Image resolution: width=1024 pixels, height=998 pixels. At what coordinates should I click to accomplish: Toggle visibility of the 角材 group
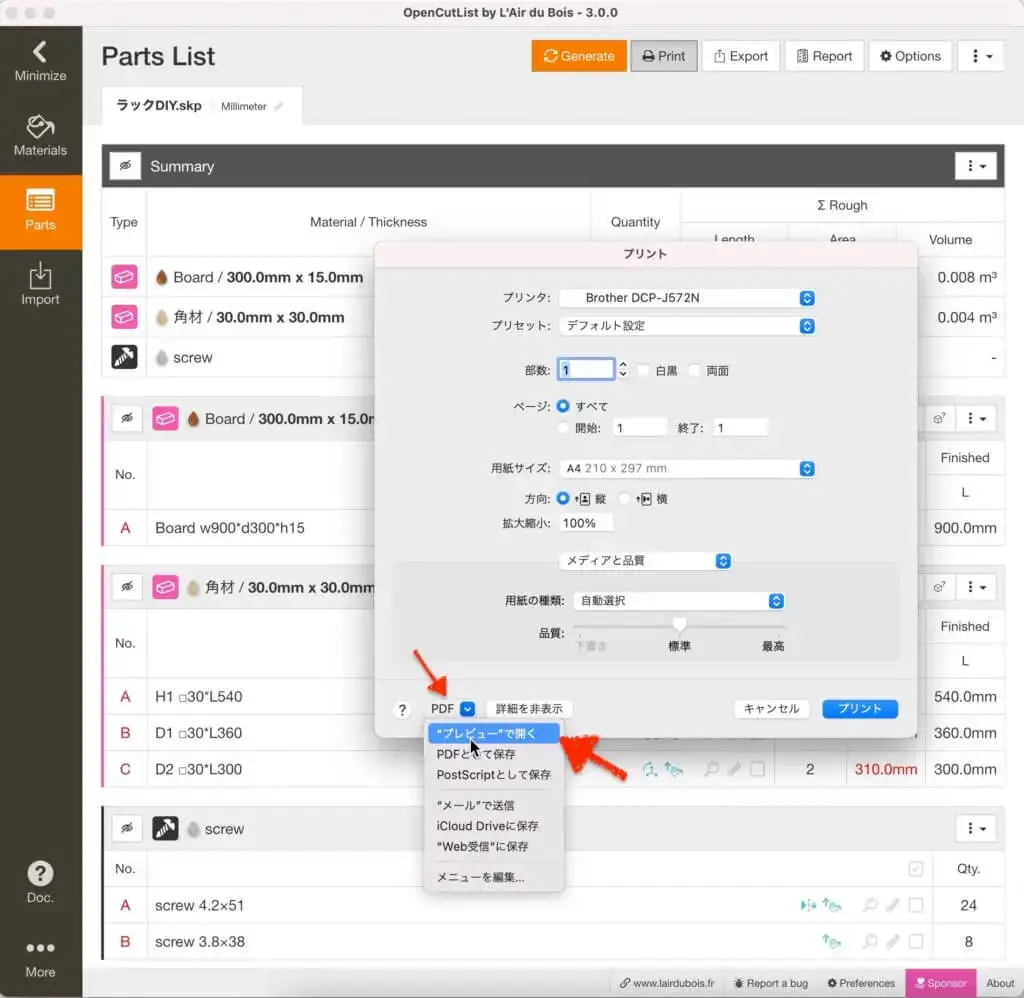click(127, 587)
